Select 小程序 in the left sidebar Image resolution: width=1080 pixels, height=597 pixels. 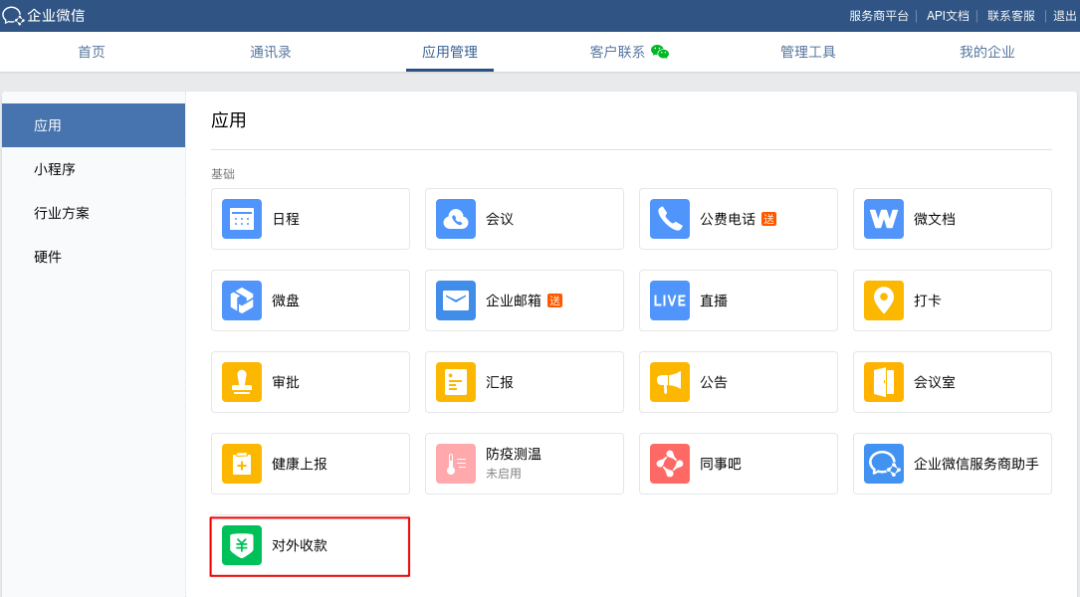coord(55,170)
